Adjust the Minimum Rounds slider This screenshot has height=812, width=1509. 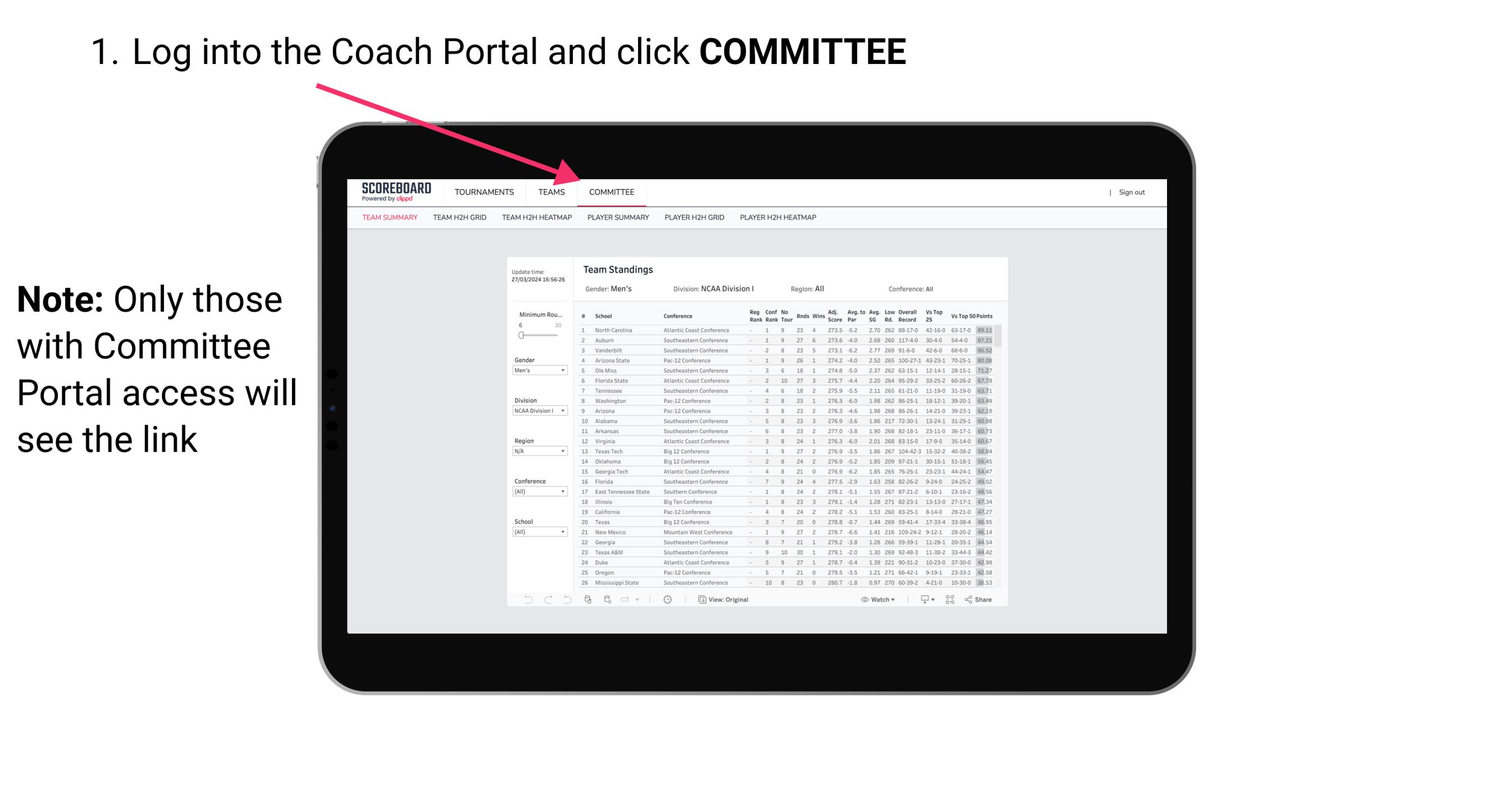coord(521,335)
